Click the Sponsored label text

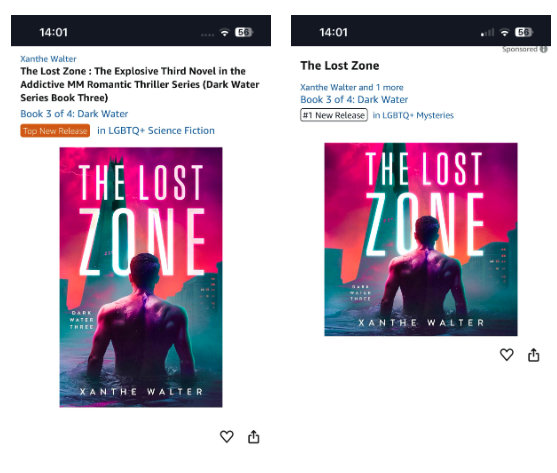pos(520,49)
